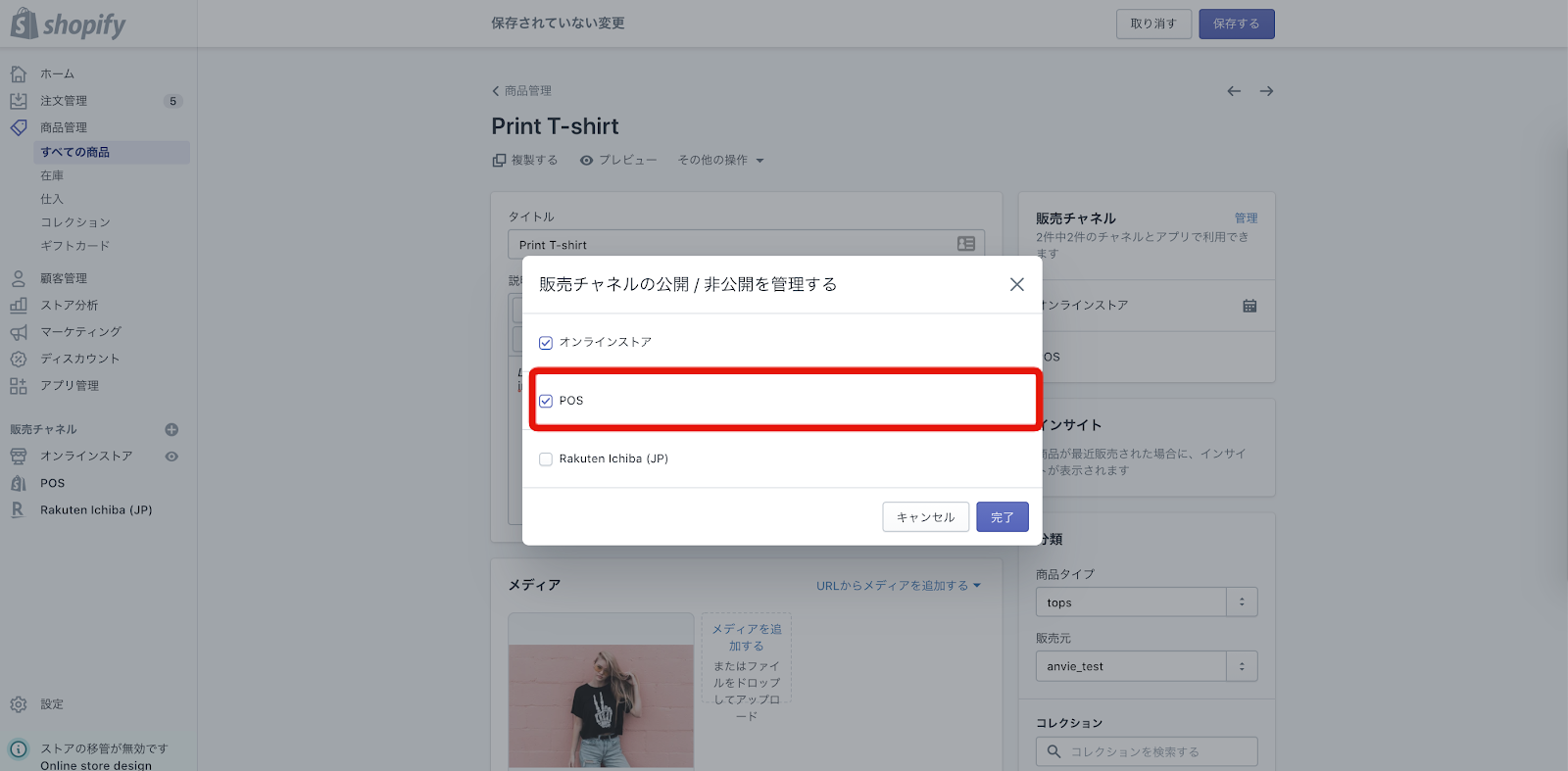
Task: Click the product title input field
Action: (x=746, y=244)
